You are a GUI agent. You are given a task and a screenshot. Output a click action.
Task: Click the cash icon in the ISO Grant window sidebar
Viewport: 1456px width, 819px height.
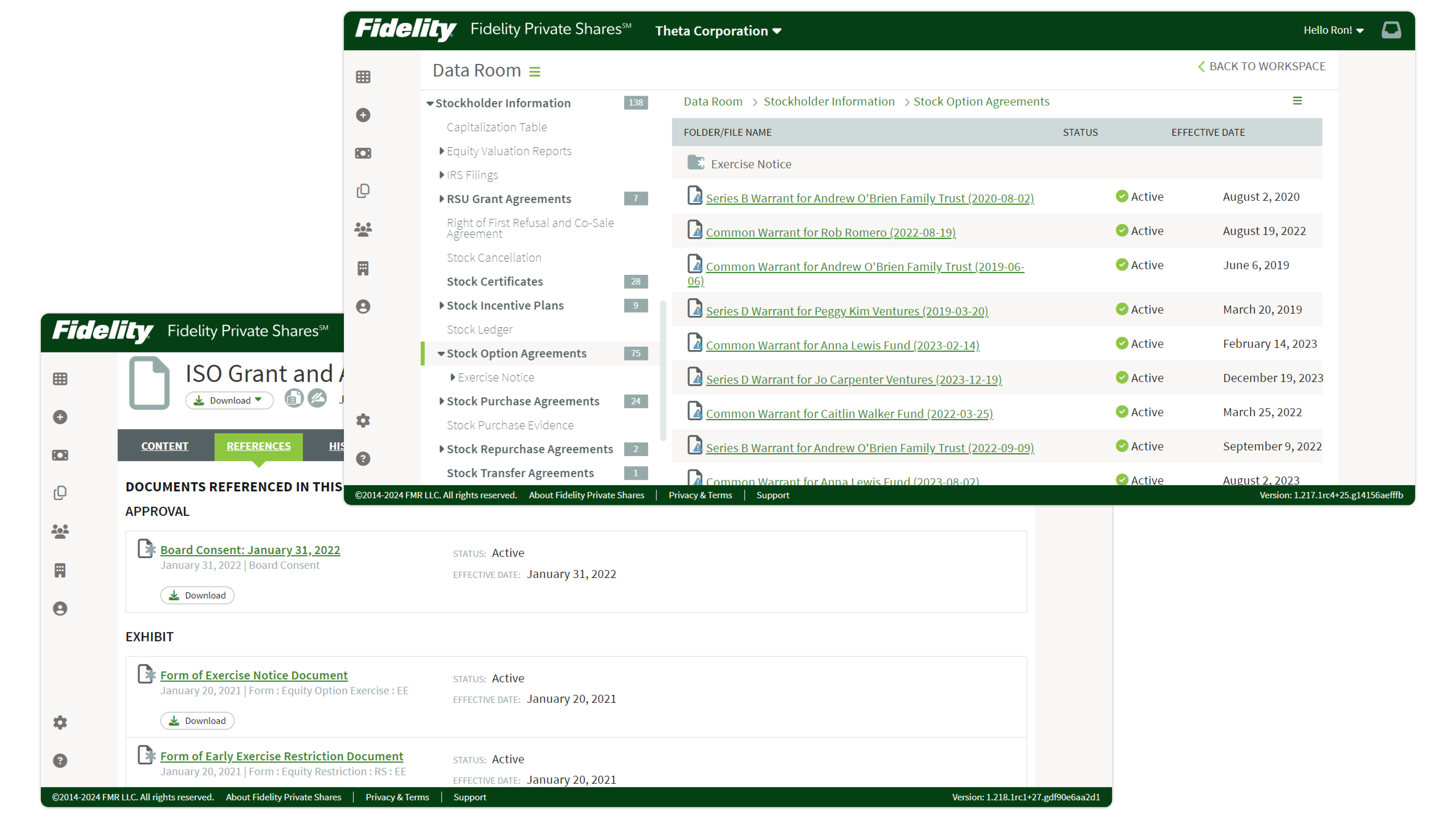point(60,455)
